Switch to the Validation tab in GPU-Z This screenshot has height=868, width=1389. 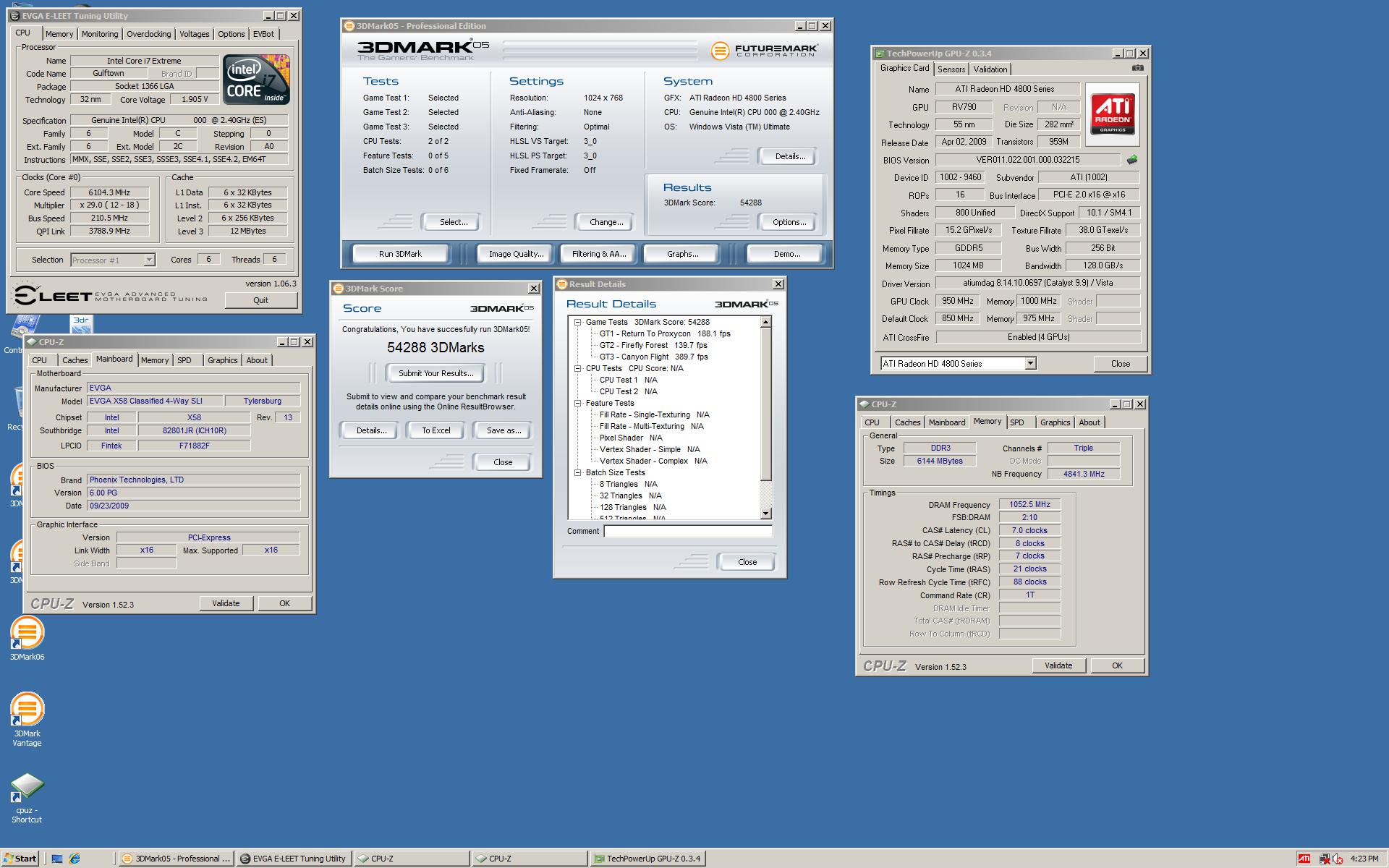pyautogui.click(x=990, y=69)
